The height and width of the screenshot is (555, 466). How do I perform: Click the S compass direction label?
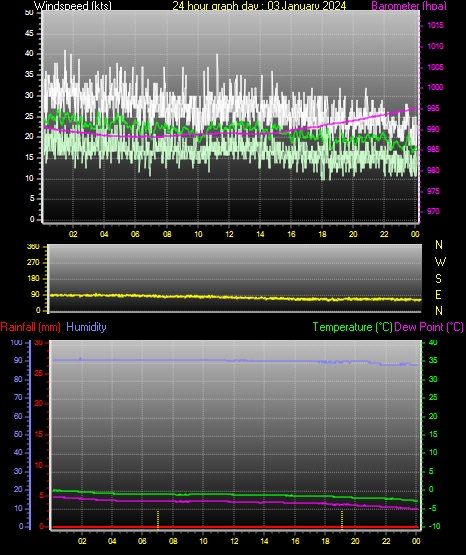pyautogui.click(x=438, y=279)
